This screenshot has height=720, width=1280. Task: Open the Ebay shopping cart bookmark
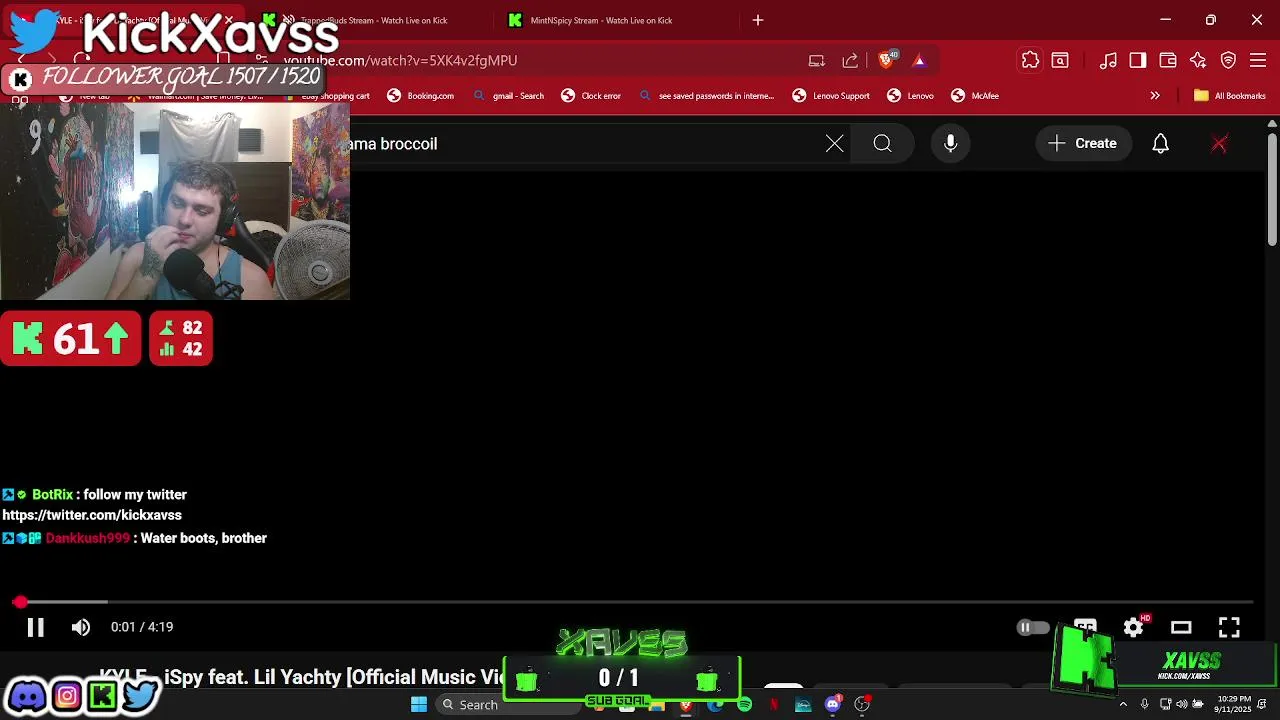click(x=327, y=96)
